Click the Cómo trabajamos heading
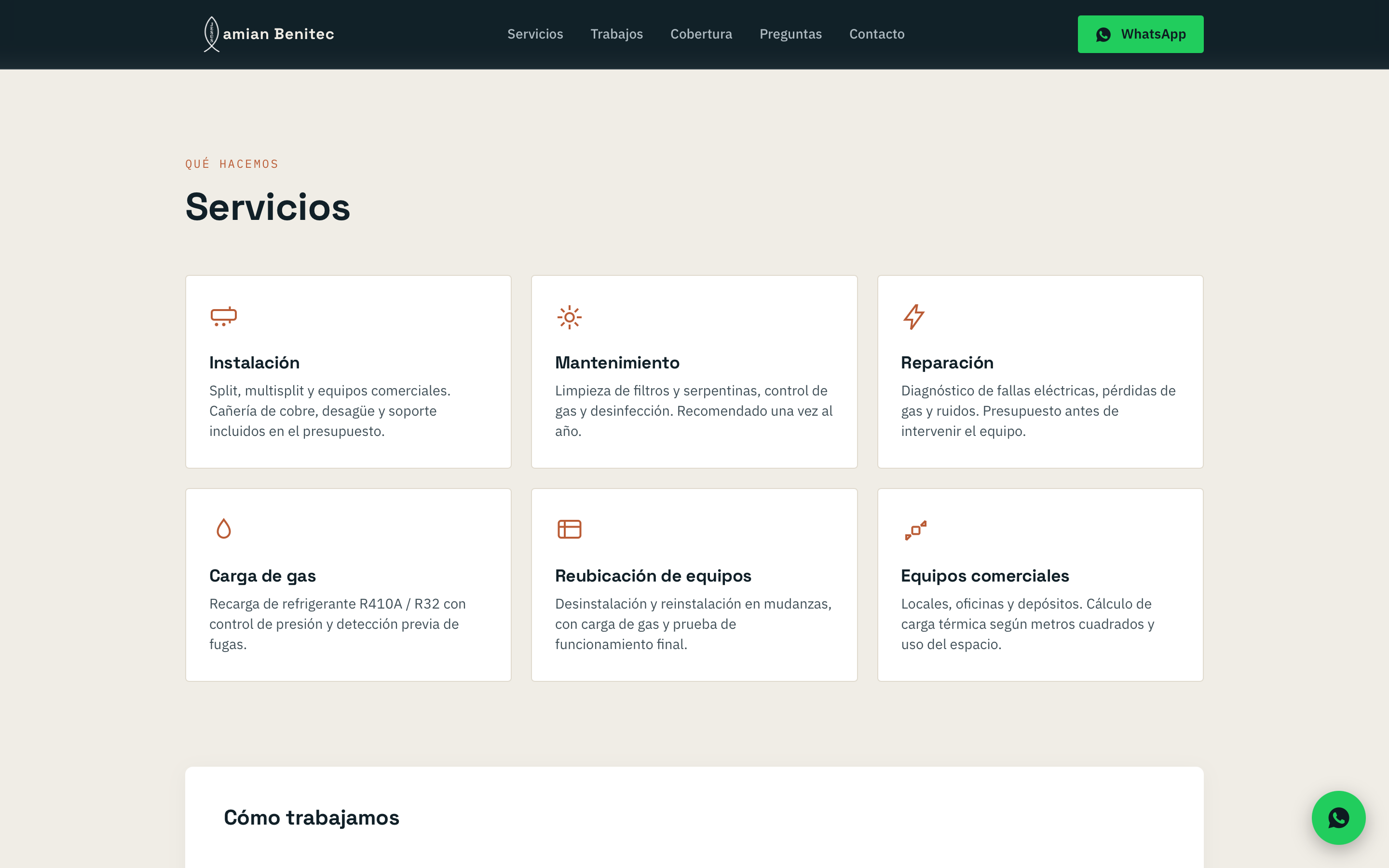The image size is (1389, 868). (311, 817)
